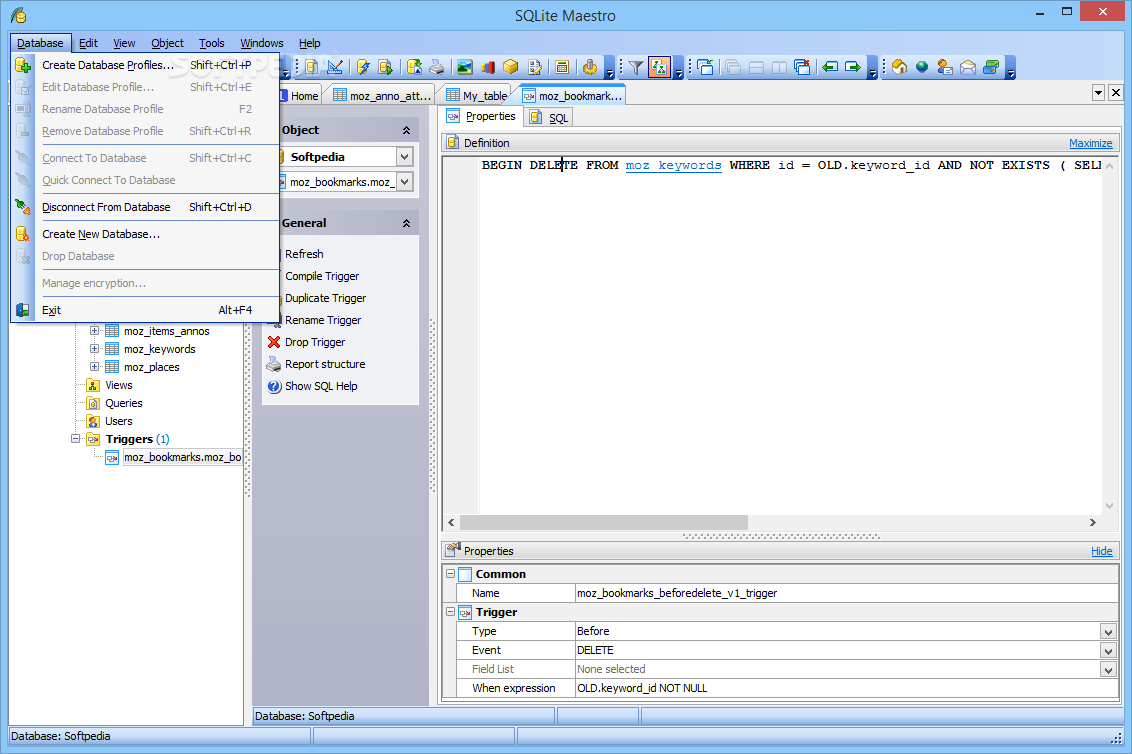Select Exit from the Database menu
The height and width of the screenshot is (754, 1132).
pyautogui.click(x=145, y=310)
